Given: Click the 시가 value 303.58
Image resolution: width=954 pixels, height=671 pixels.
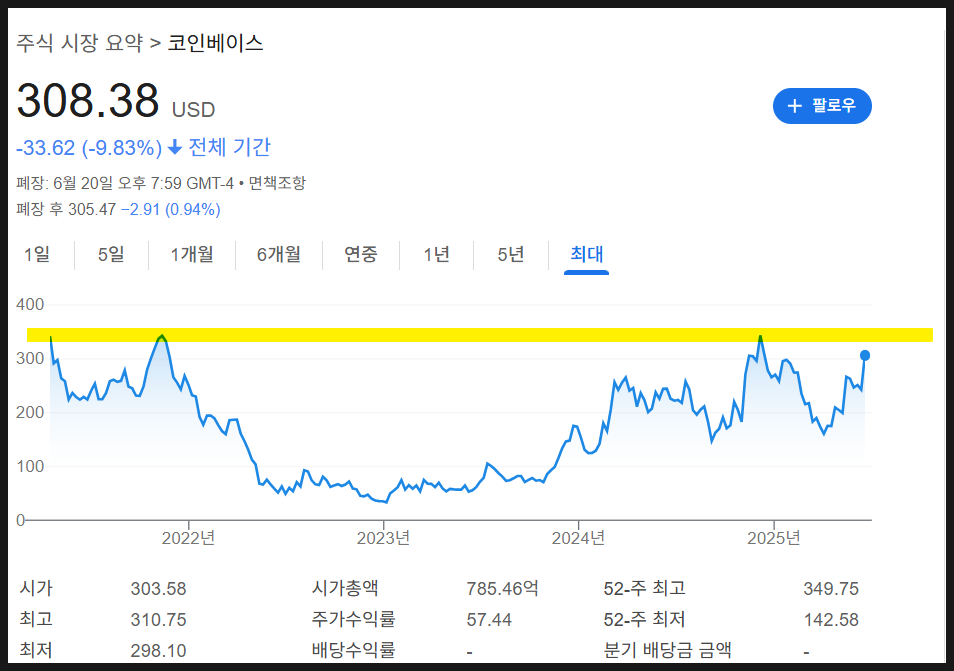Looking at the screenshot, I should [x=158, y=589].
